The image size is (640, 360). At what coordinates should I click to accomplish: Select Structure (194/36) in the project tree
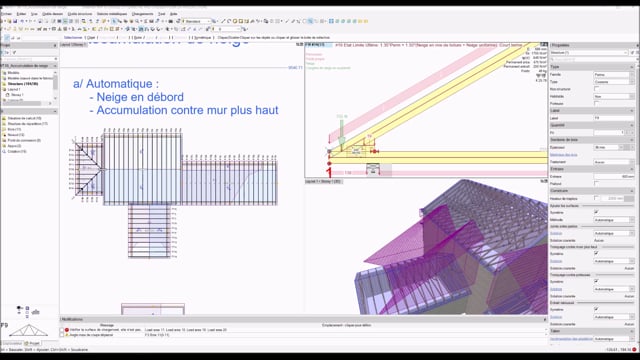pos(22,84)
